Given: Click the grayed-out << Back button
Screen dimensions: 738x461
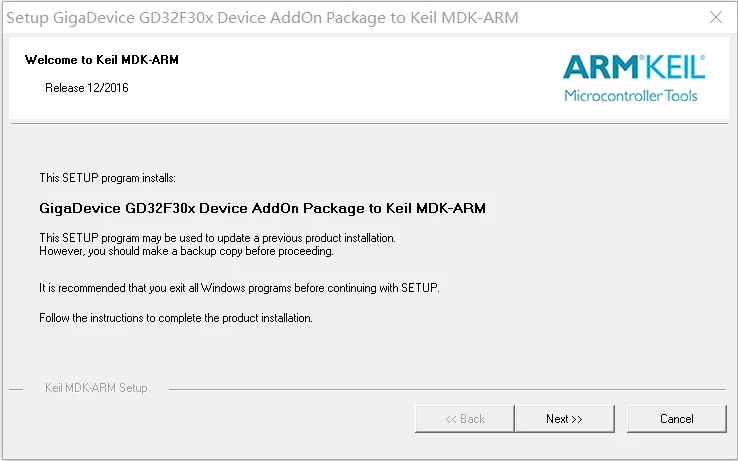Looking at the screenshot, I should tap(465, 419).
